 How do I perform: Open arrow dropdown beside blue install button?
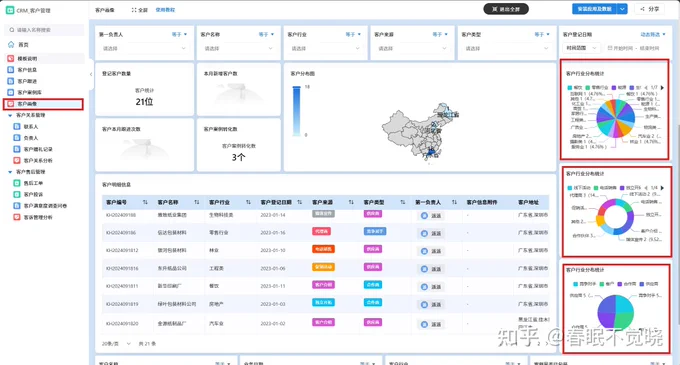(x=622, y=9)
